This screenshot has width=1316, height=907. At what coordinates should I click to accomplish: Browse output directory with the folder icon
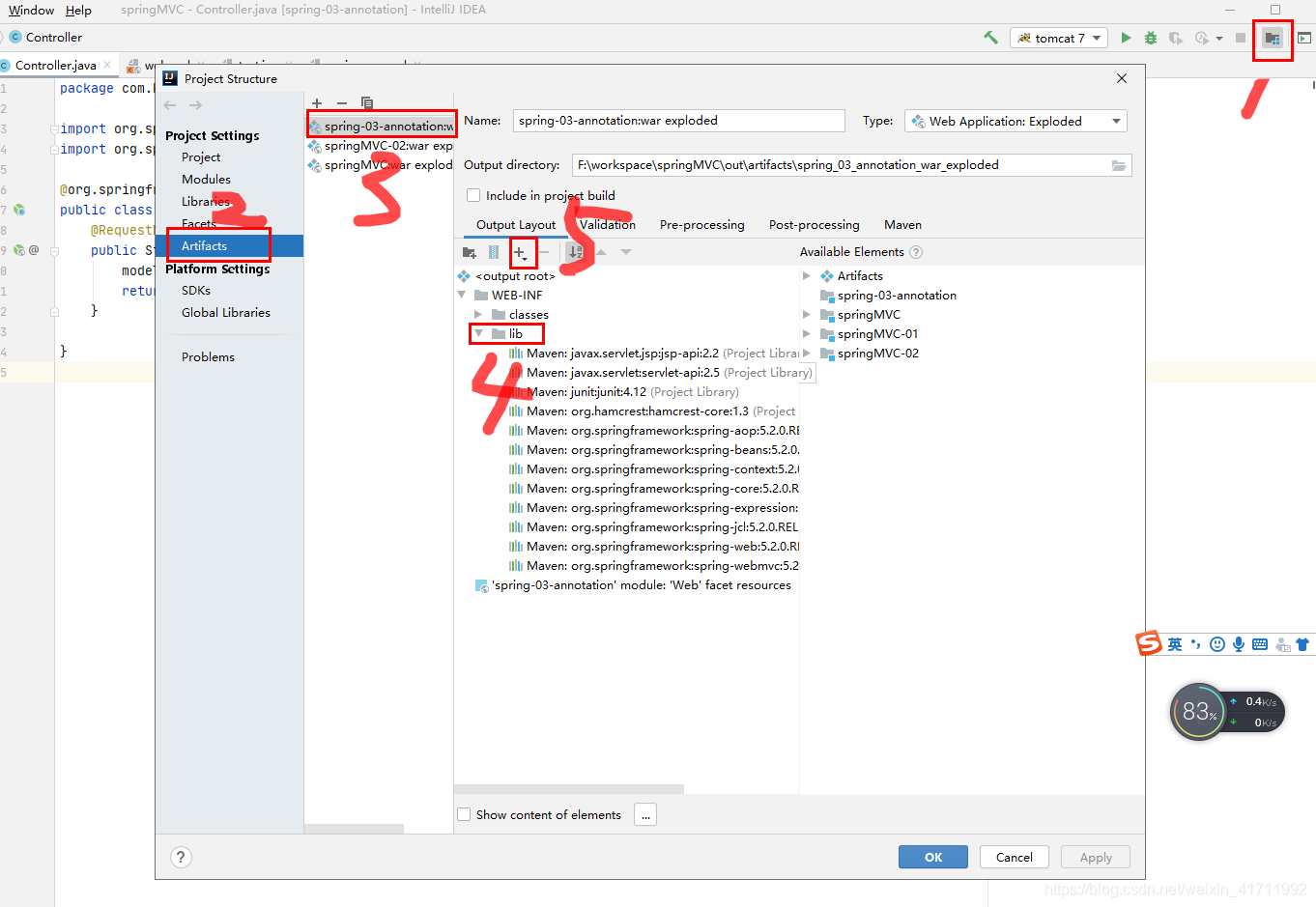[x=1119, y=165]
